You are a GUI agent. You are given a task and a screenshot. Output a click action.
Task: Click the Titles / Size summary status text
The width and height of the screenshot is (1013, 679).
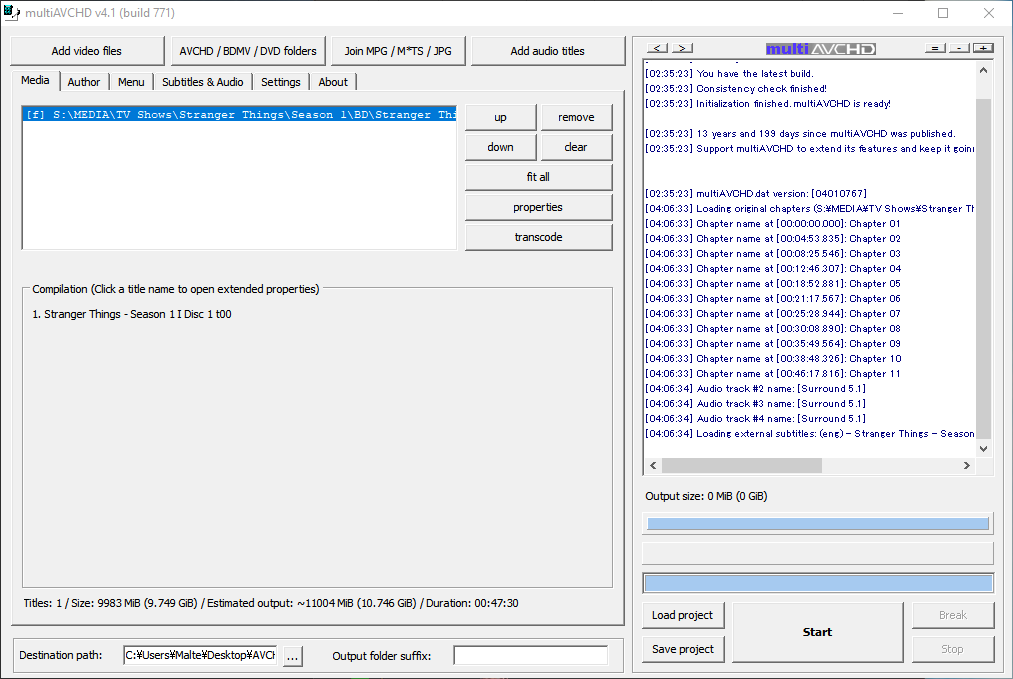(x=271, y=603)
